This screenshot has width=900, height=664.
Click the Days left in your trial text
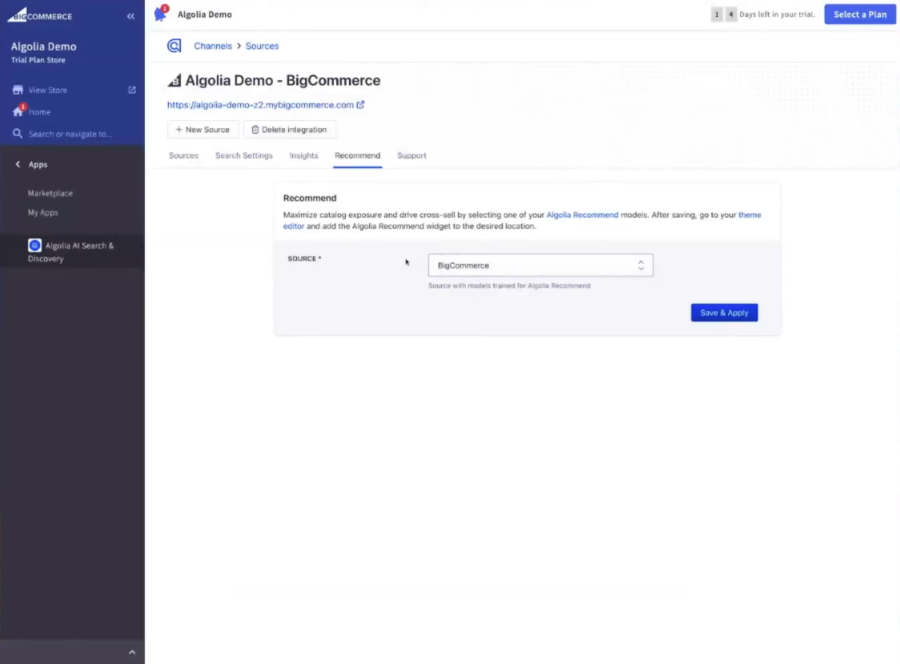(x=777, y=14)
